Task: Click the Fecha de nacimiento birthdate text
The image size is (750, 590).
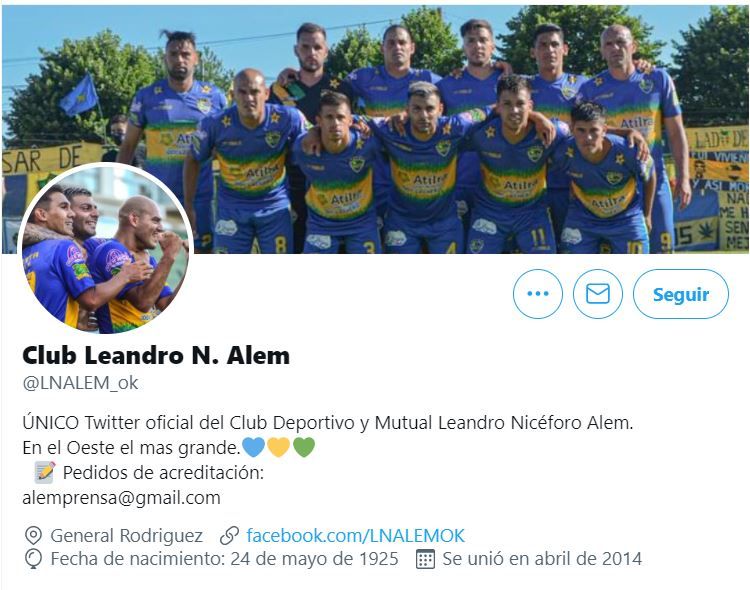Action: point(224,559)
